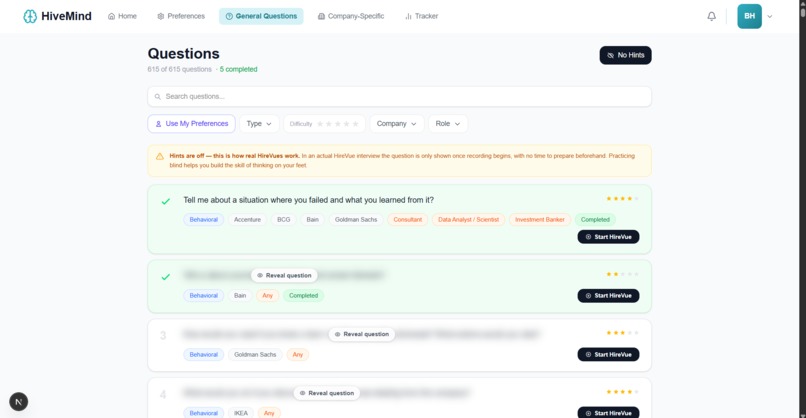Reveal the blurred Goldman Sachs question
806x418 pixels.
coord(361,334)
